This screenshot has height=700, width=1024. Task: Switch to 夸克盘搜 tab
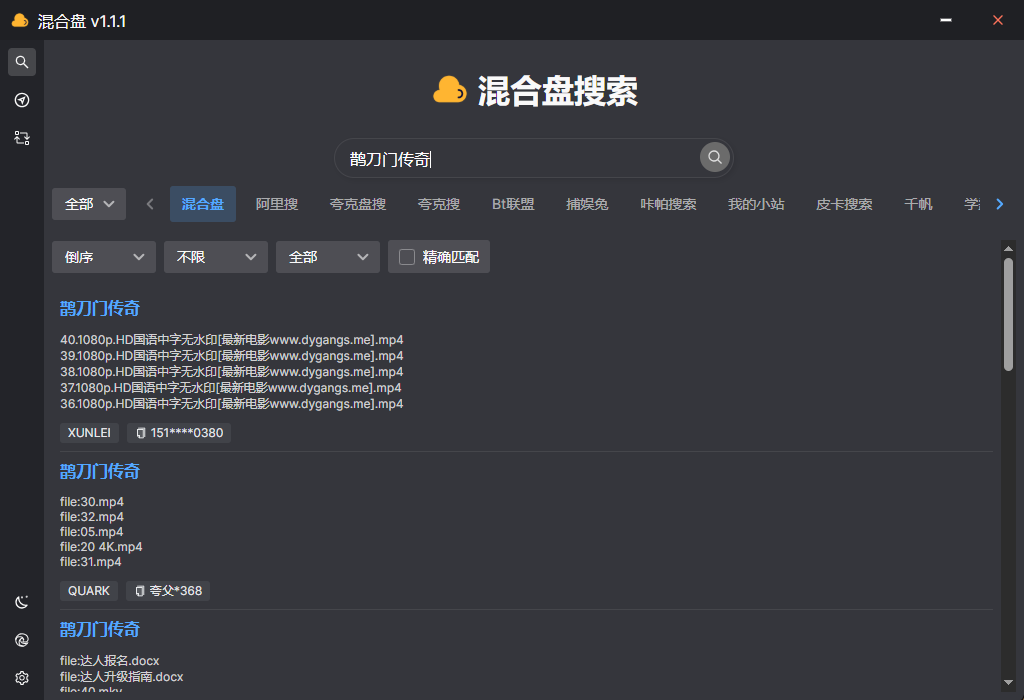(x=358, y=204)
